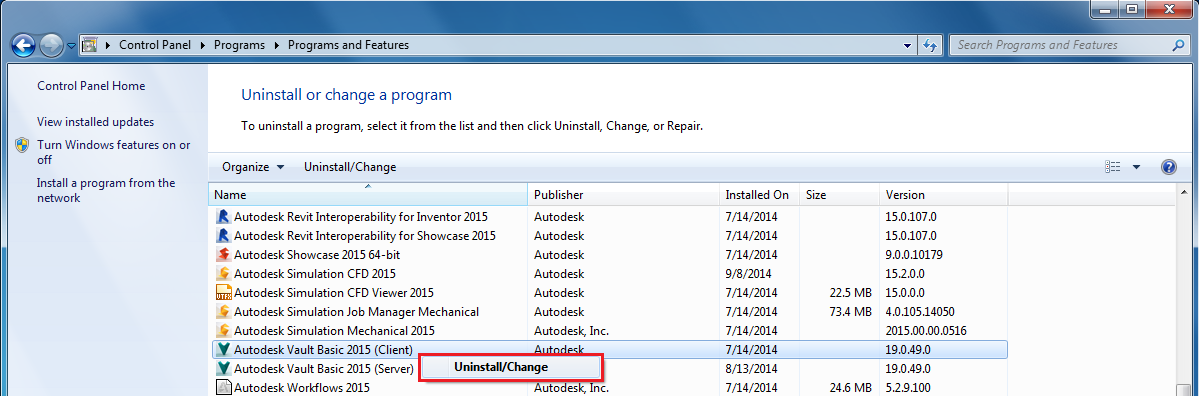Screen dimensions: 1199x396
Task: Select Uninstall/Change in the context menu
Action: tap(511, 367)
